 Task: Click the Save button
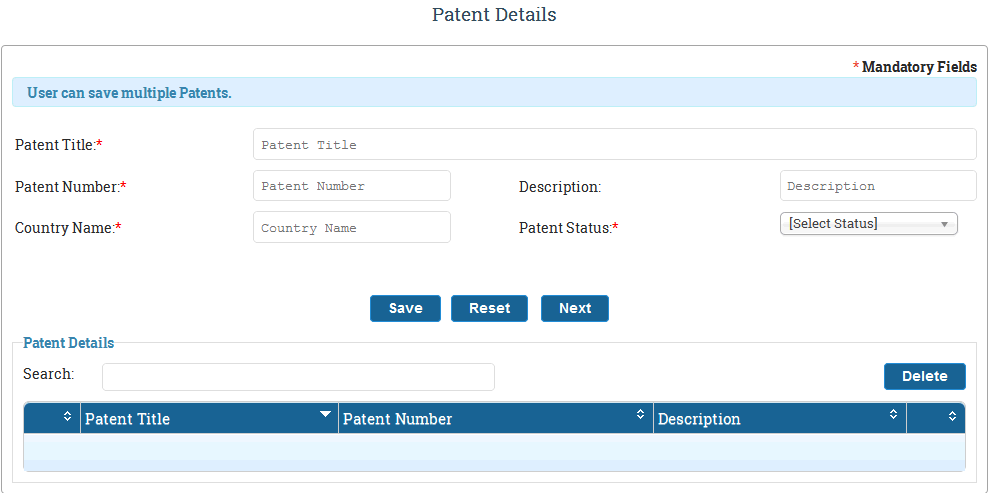405,308
